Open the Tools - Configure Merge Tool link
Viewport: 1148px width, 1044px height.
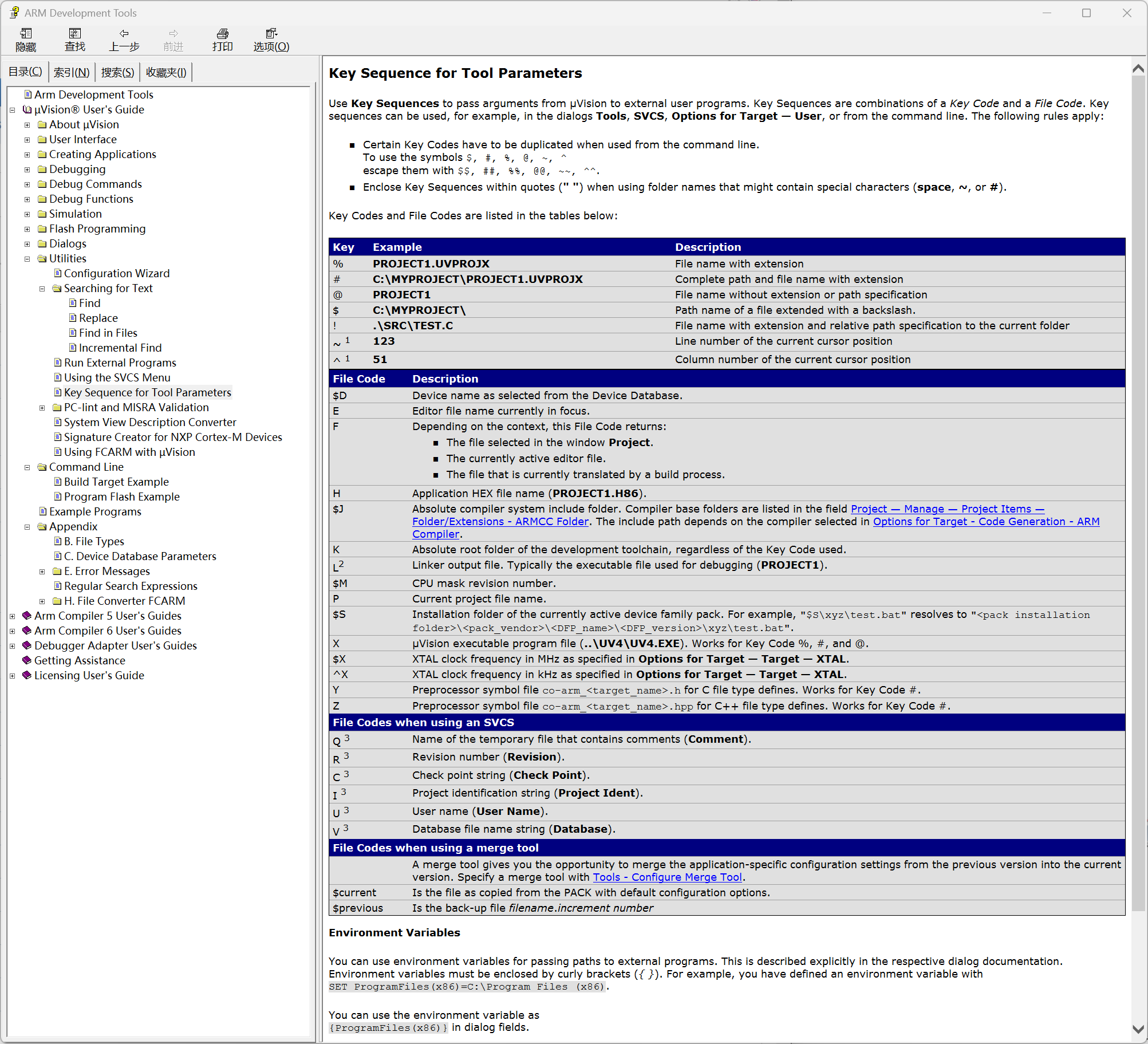[667, 877]
